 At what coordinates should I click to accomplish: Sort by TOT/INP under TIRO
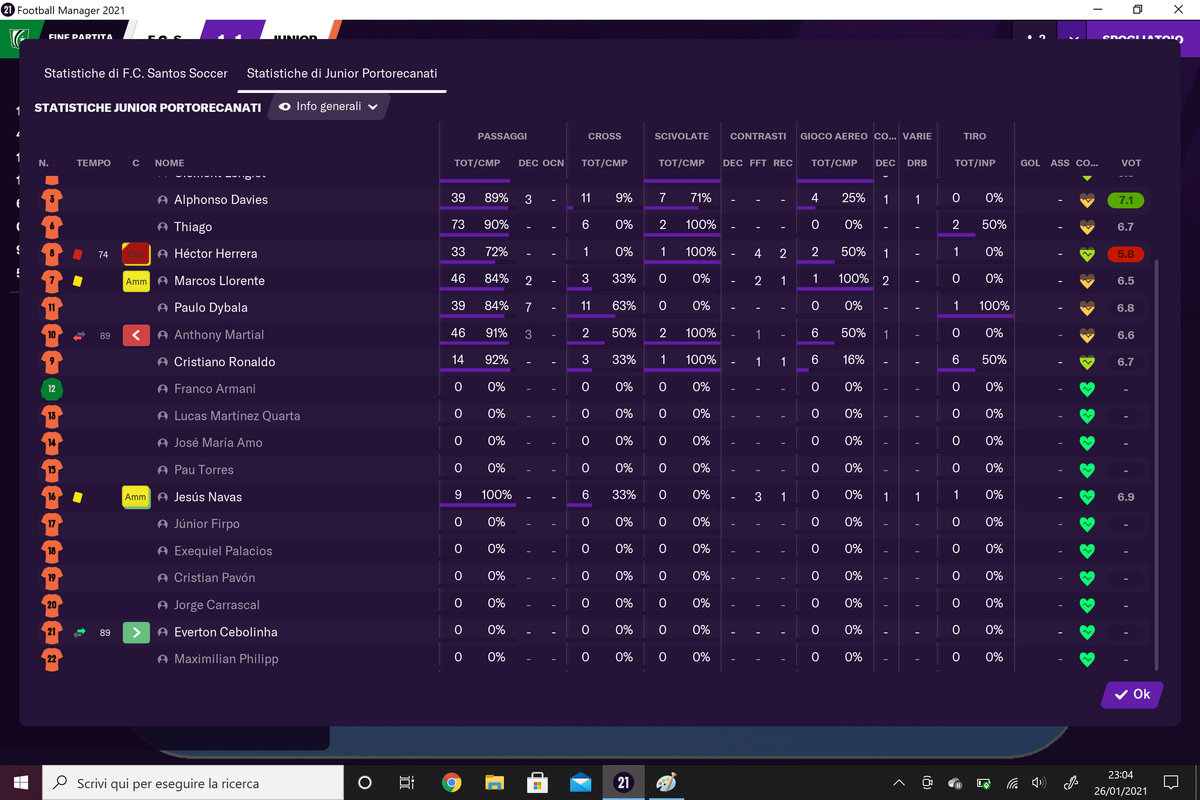pyautogui.click(x=975, y=163)
